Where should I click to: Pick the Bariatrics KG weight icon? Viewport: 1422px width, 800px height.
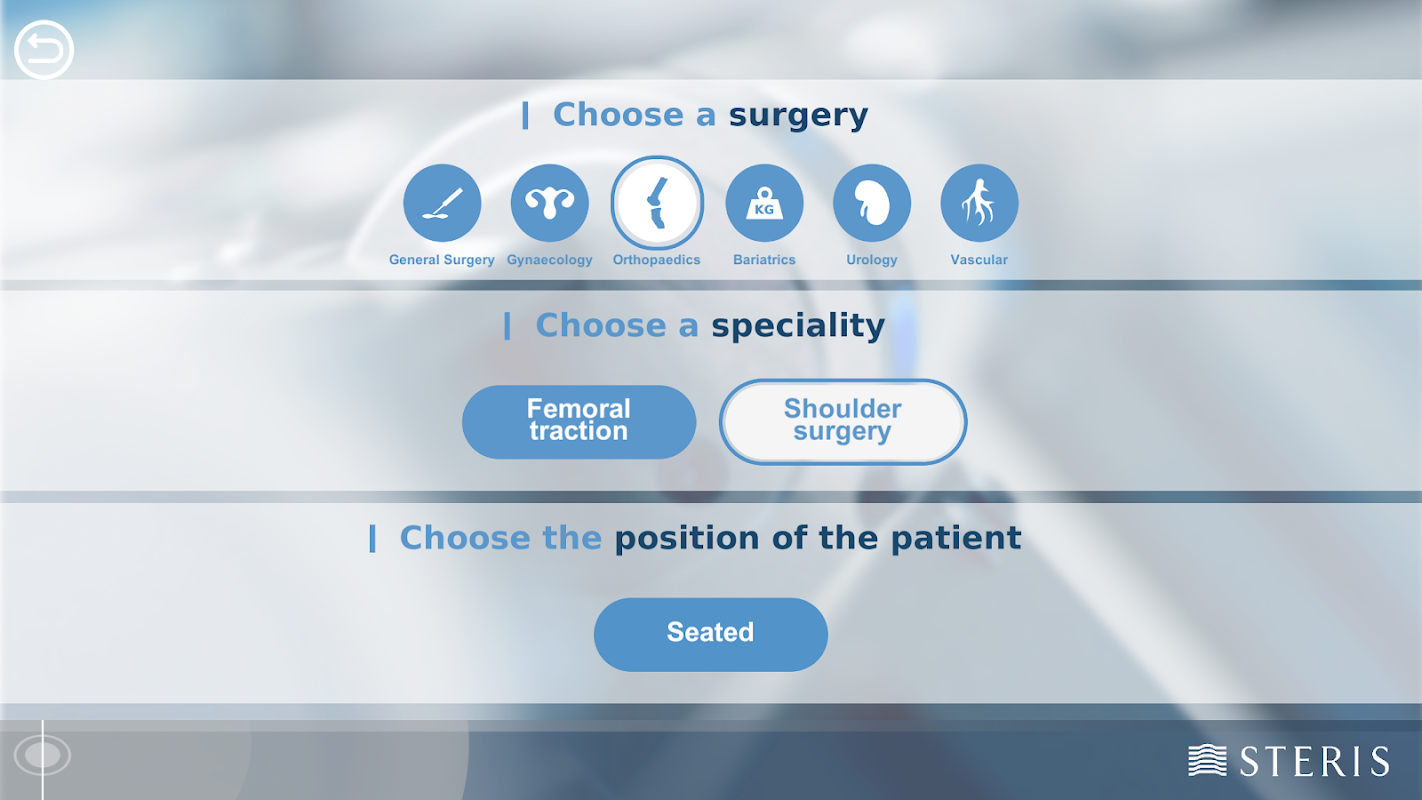point(764,204)
